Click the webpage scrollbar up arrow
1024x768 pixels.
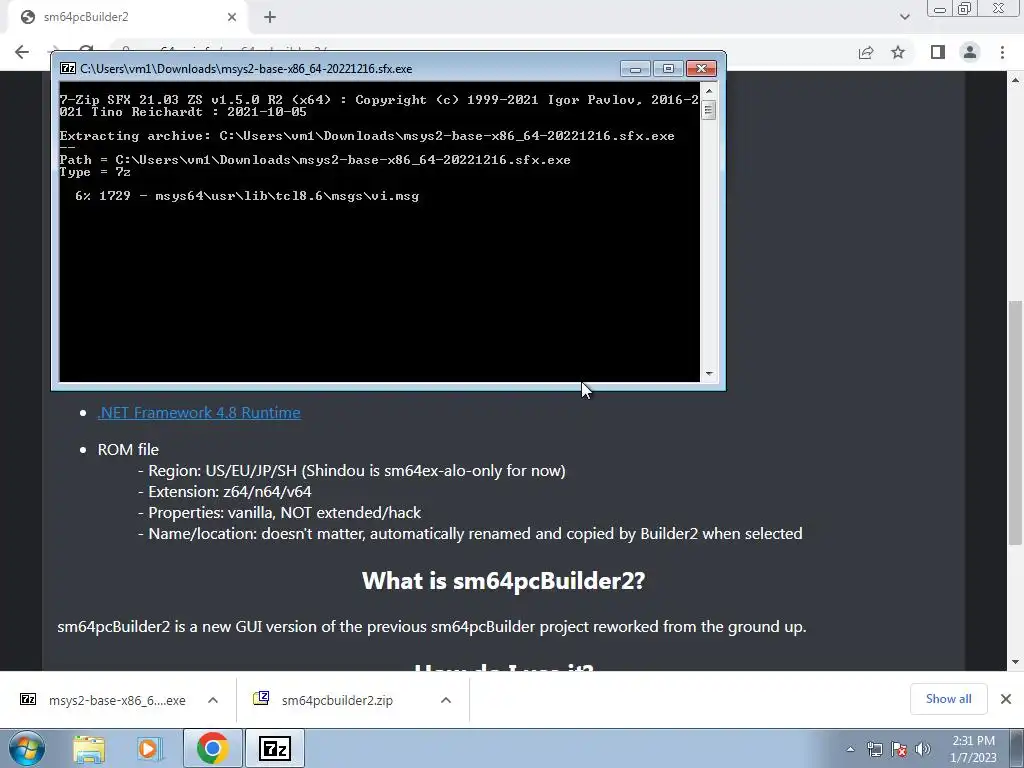pyautogui.click(x=1015, y=80)
